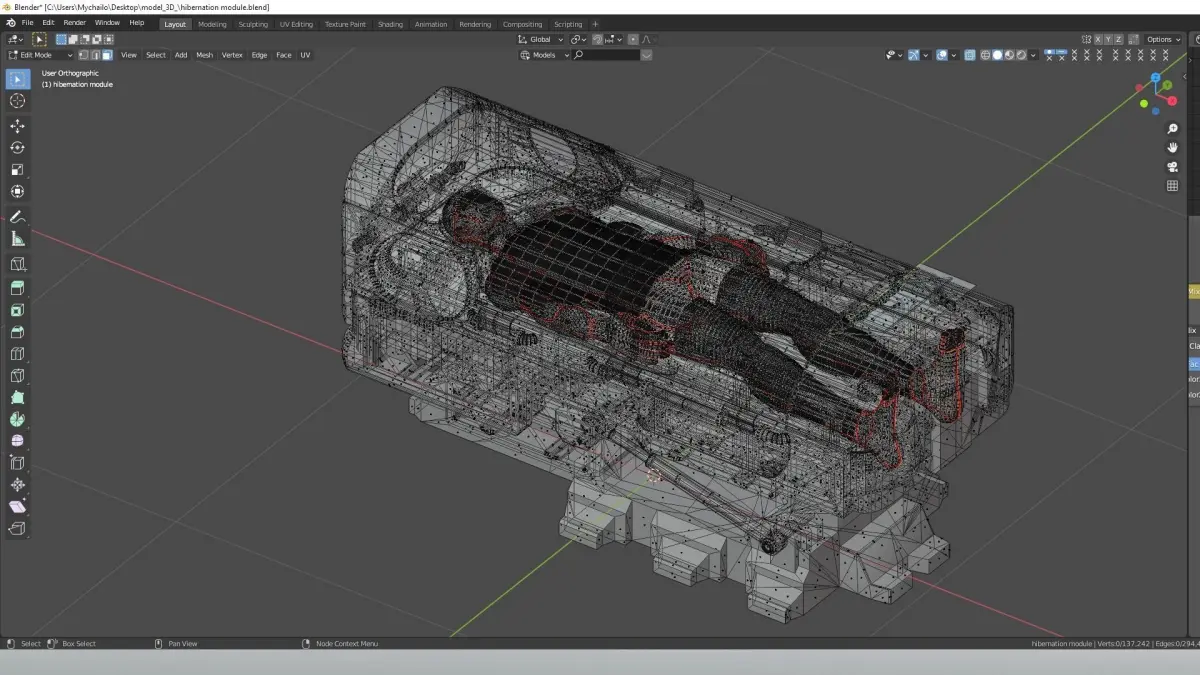Enable edge select mode

click(95, 55)
